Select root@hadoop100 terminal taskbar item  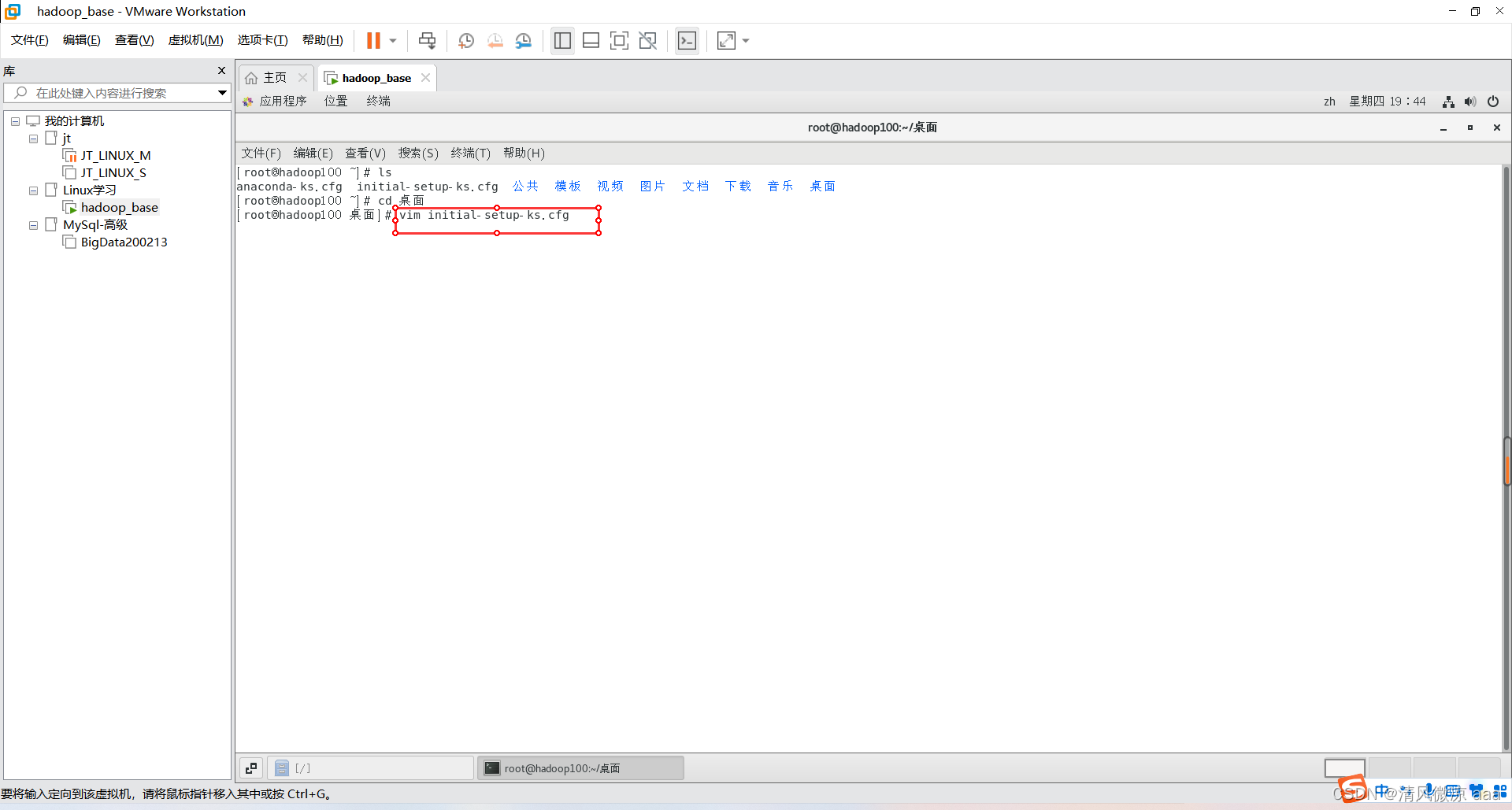[x=581, y=768]
